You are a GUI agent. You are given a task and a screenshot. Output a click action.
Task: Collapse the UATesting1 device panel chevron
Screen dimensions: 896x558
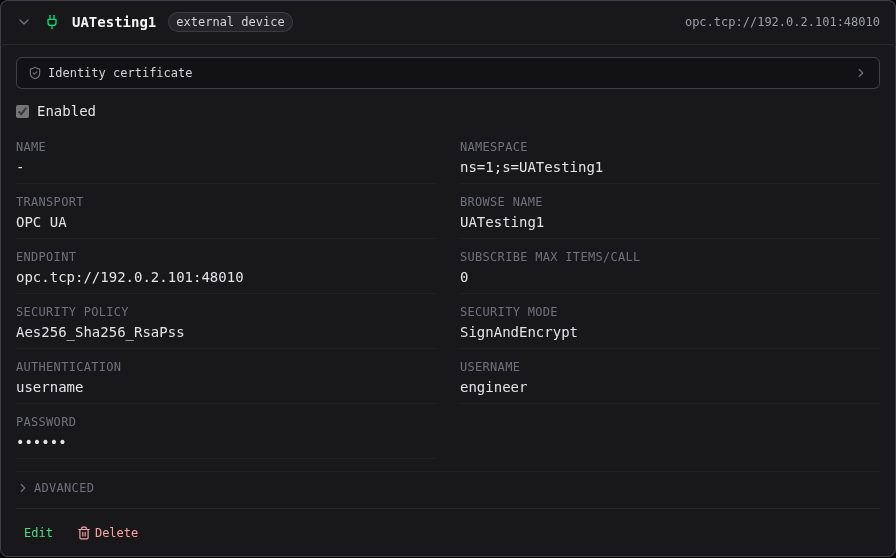pyautogui.click(x=24, y=22)
